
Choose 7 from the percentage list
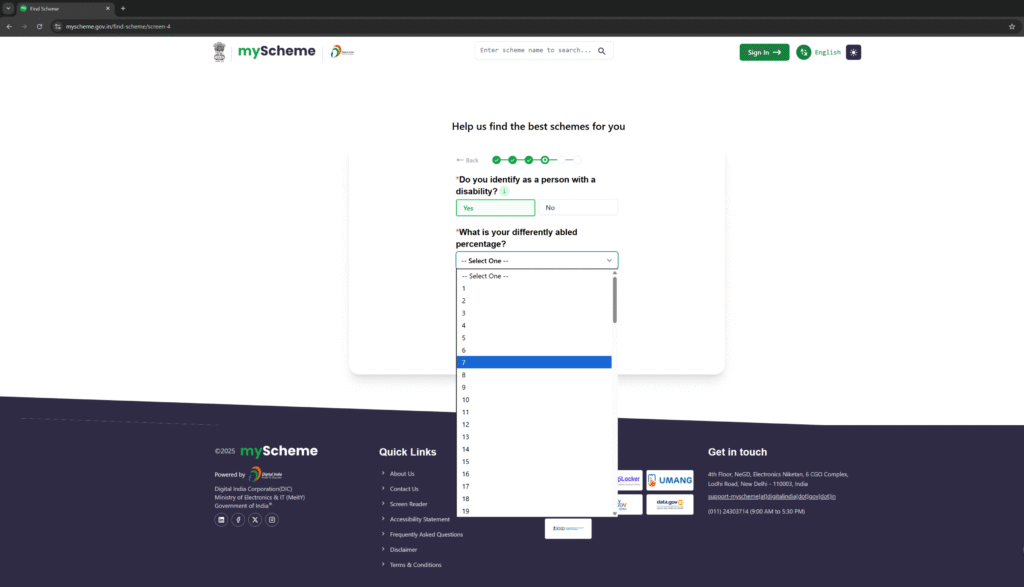pyautogui.click(x=534, y=362)
